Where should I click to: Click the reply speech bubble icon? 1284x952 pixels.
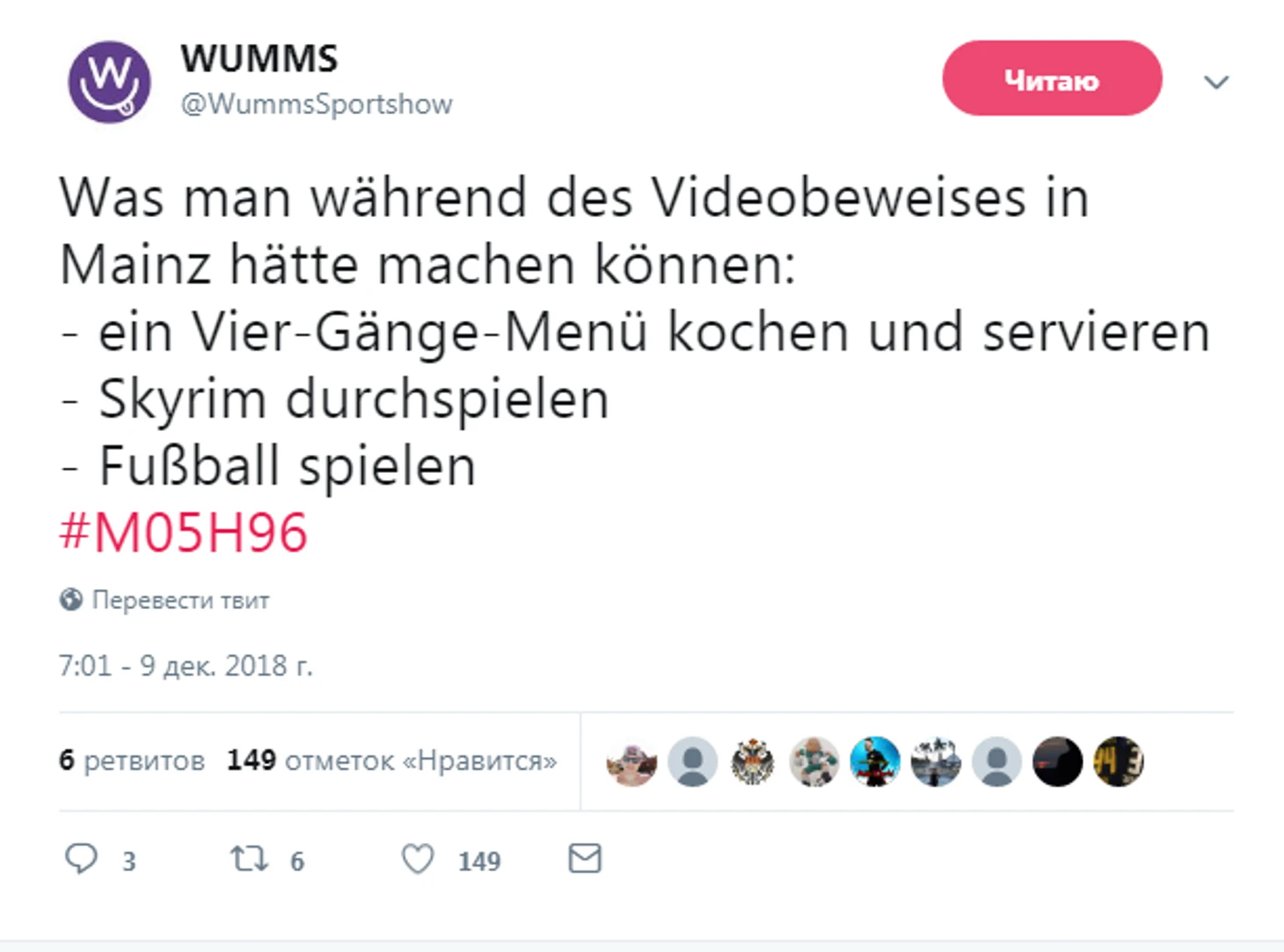[82, 858]
